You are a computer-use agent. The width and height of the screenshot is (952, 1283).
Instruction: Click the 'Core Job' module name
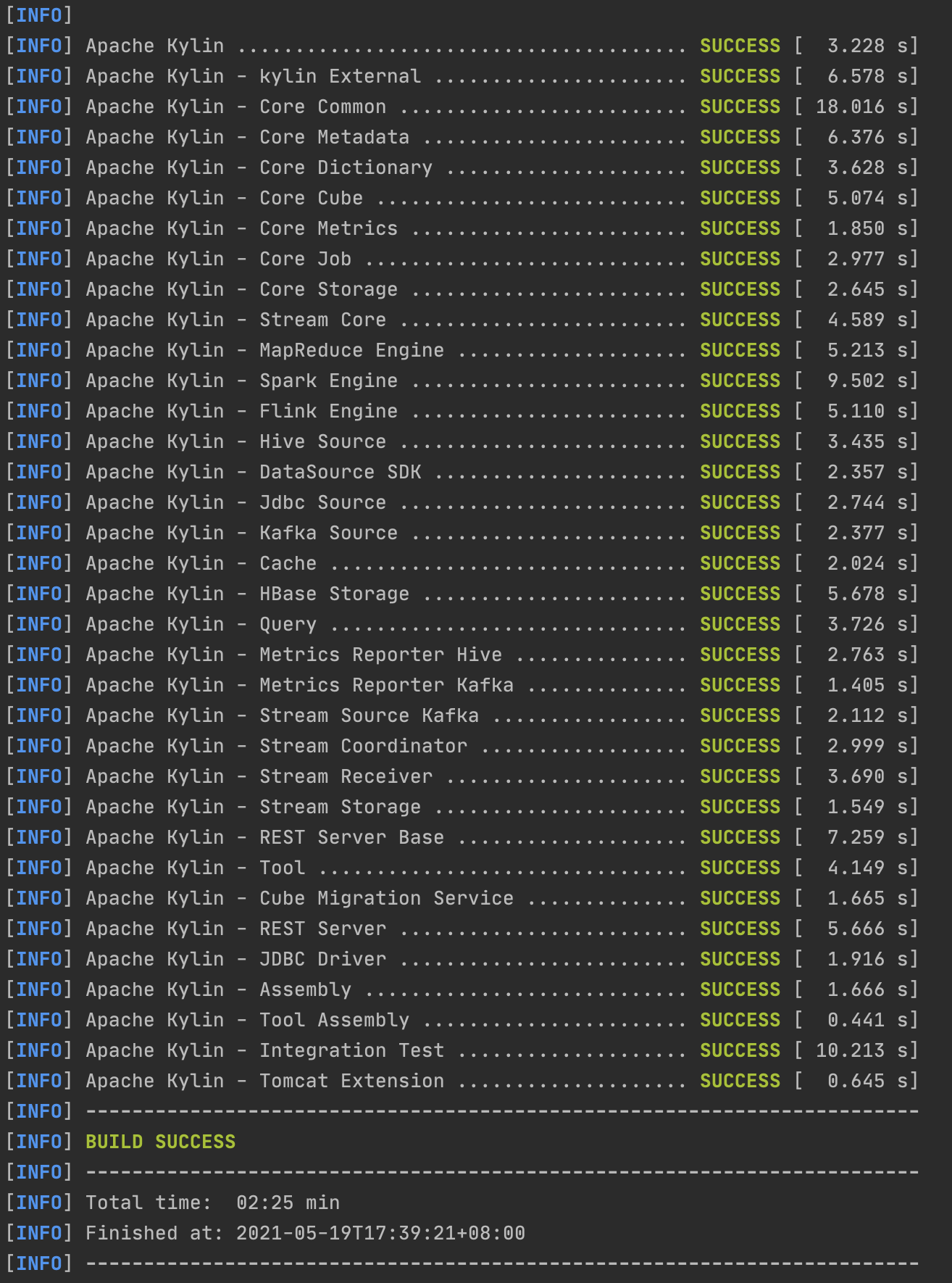[306, 259]
